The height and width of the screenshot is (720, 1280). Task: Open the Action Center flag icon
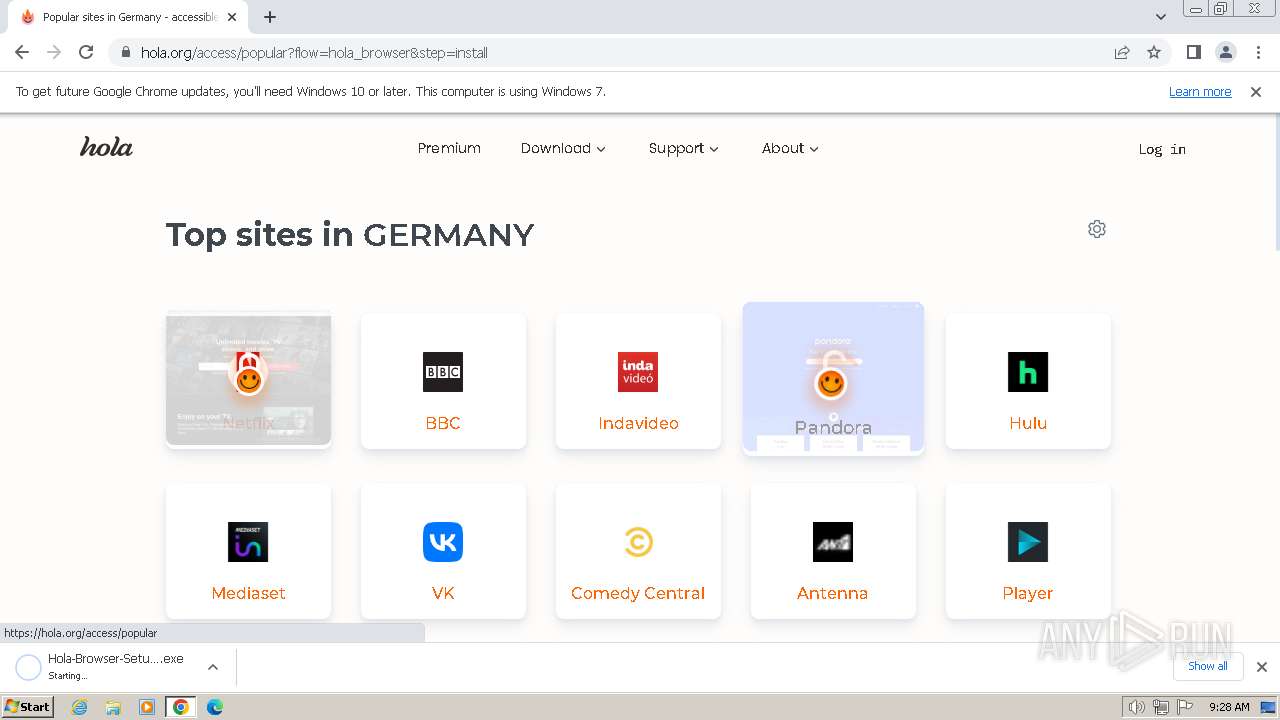point(1183,707)
